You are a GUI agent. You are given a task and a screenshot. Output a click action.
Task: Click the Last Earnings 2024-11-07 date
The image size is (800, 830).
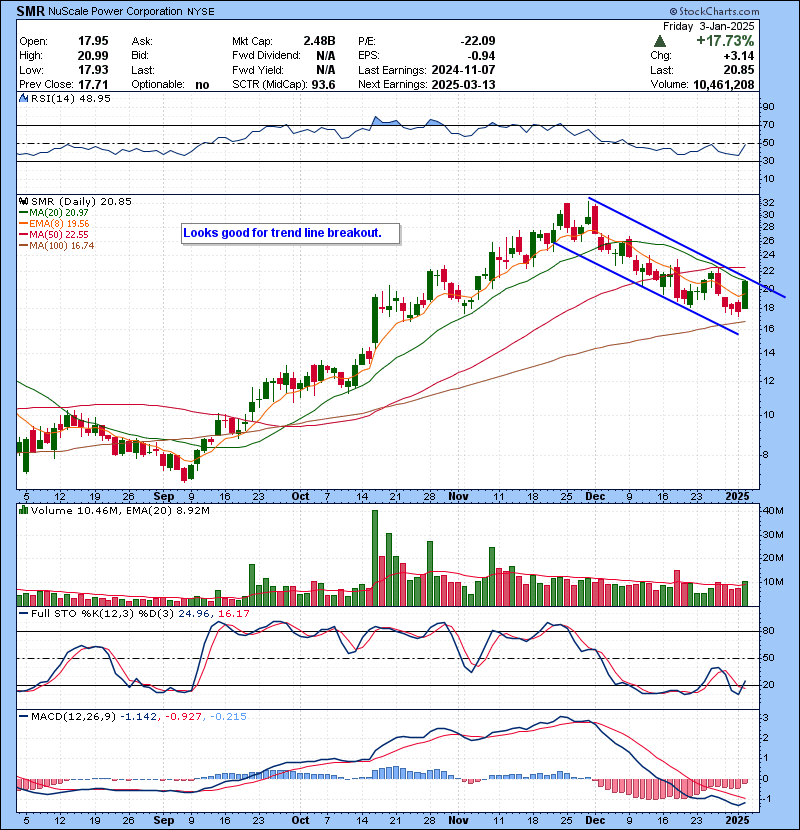[x=463, y=70]
